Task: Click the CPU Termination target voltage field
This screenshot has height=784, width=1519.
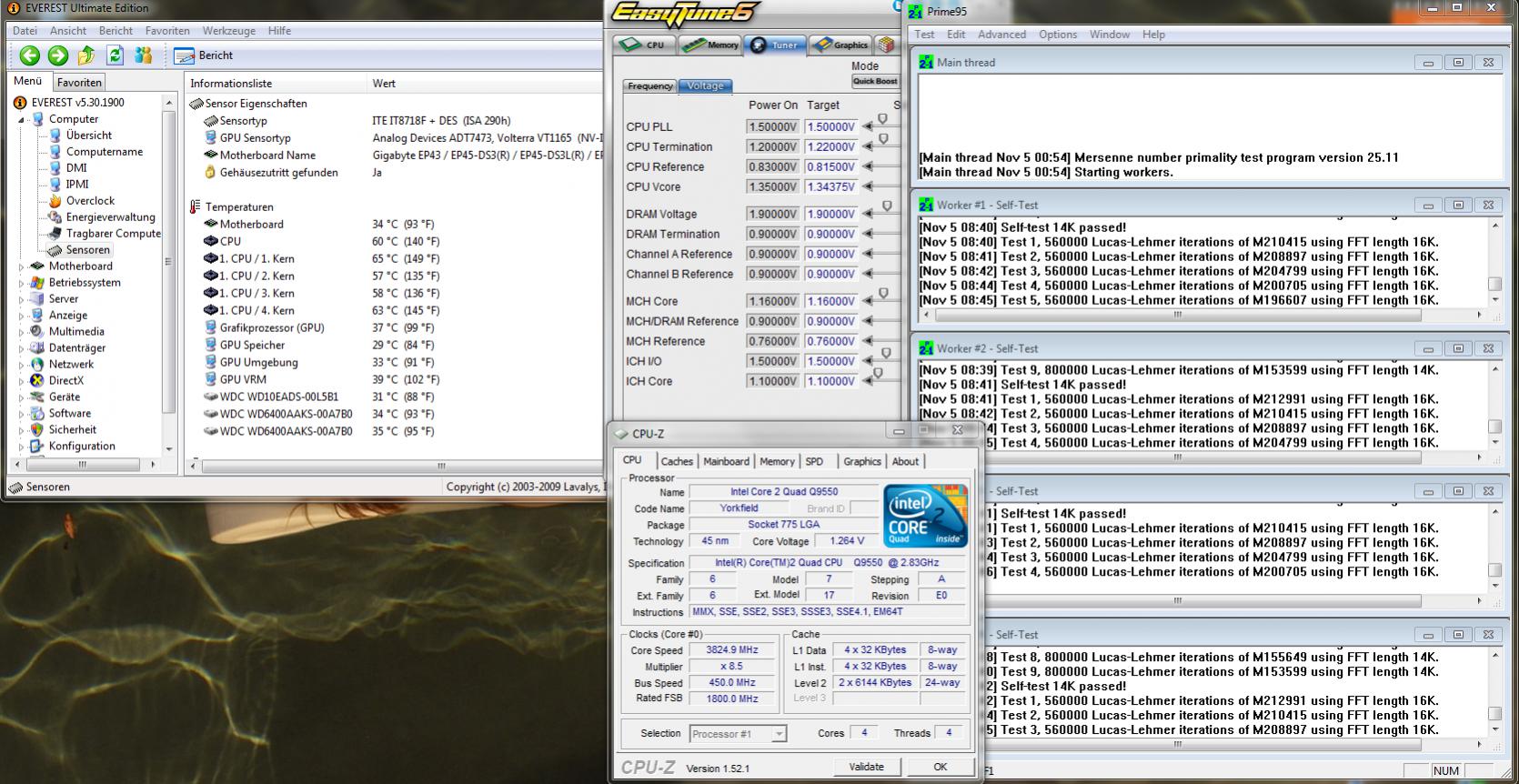Action: (x=830, y=146)
